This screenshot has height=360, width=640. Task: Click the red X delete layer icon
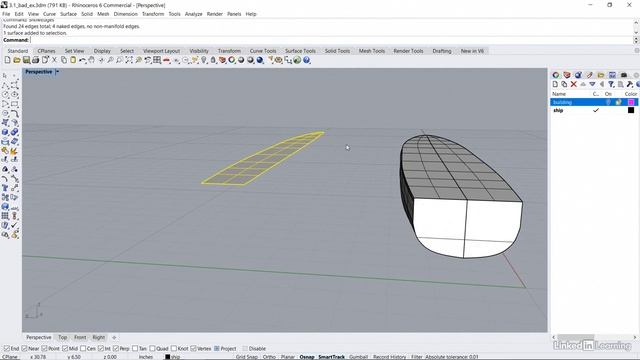(573, 84)
